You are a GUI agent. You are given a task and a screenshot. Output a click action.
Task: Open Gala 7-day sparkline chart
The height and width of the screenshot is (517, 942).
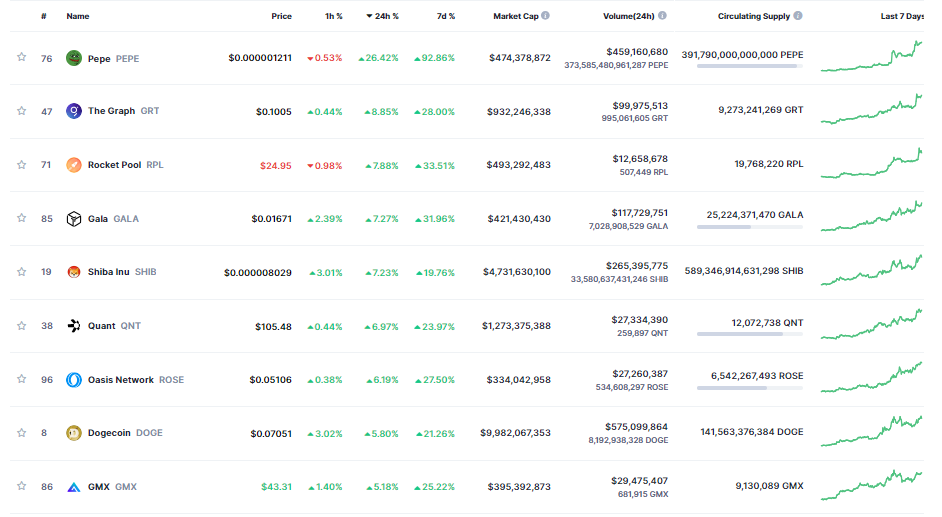coord(871,216)
